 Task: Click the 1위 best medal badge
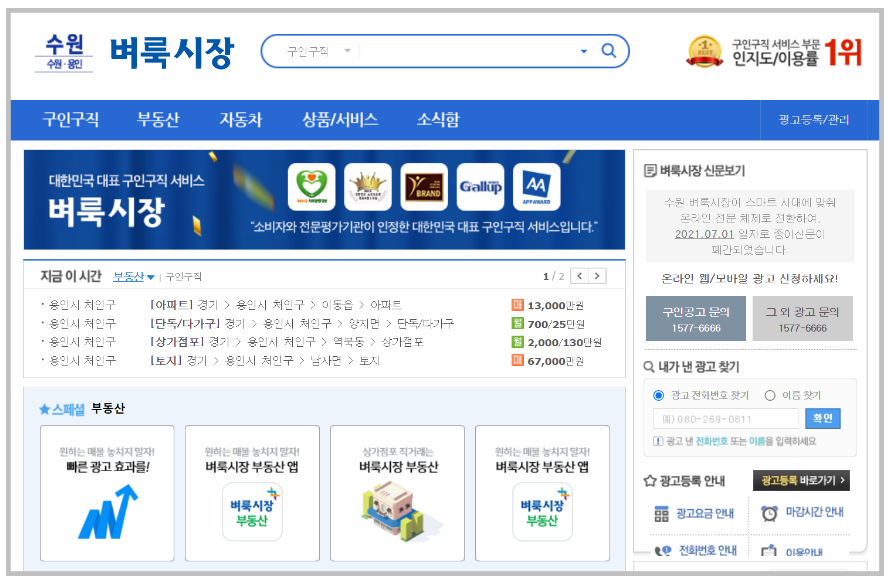coord(704,51)
